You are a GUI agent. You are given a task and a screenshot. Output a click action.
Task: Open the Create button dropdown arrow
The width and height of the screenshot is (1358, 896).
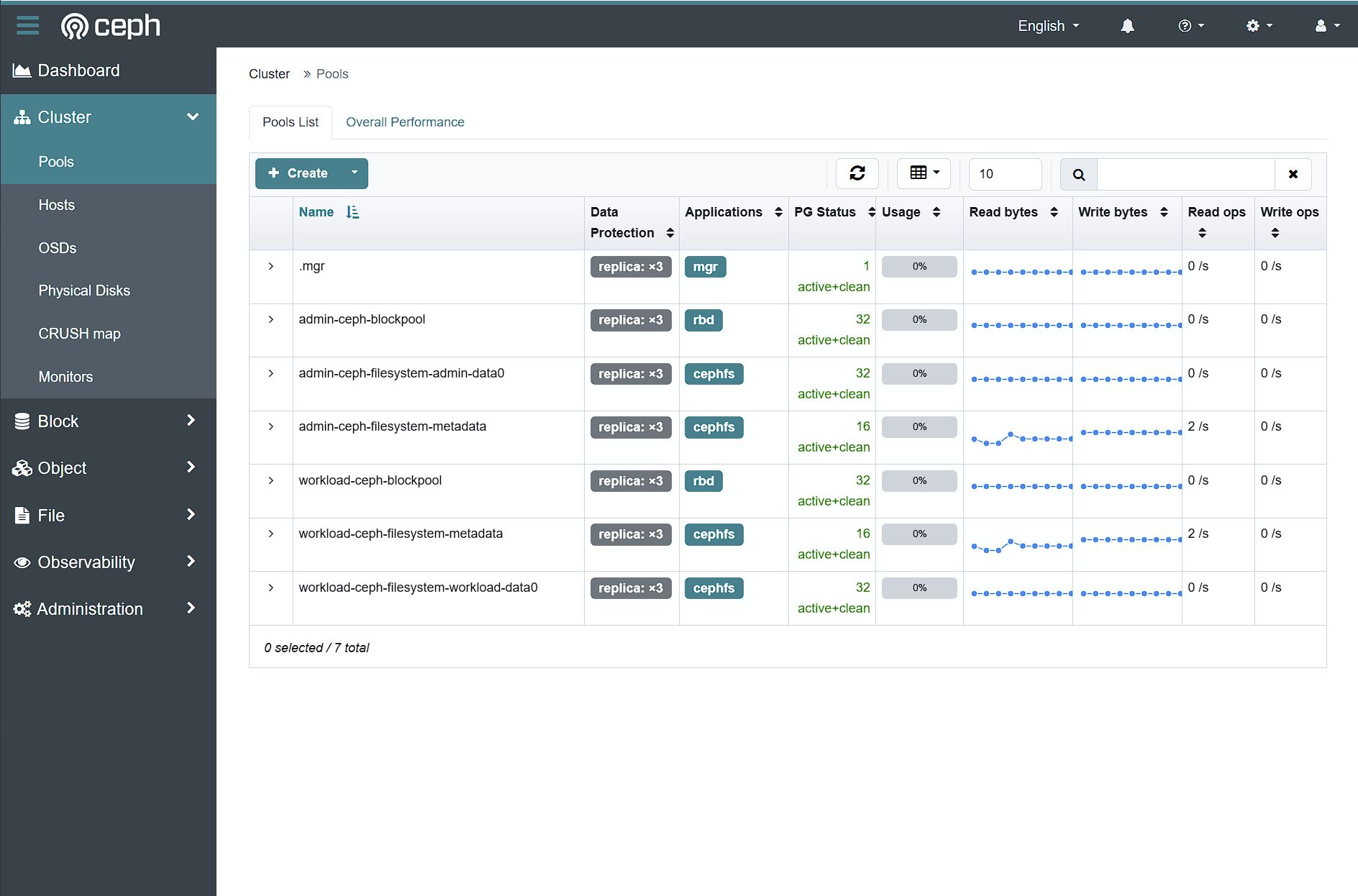(354, 173)
